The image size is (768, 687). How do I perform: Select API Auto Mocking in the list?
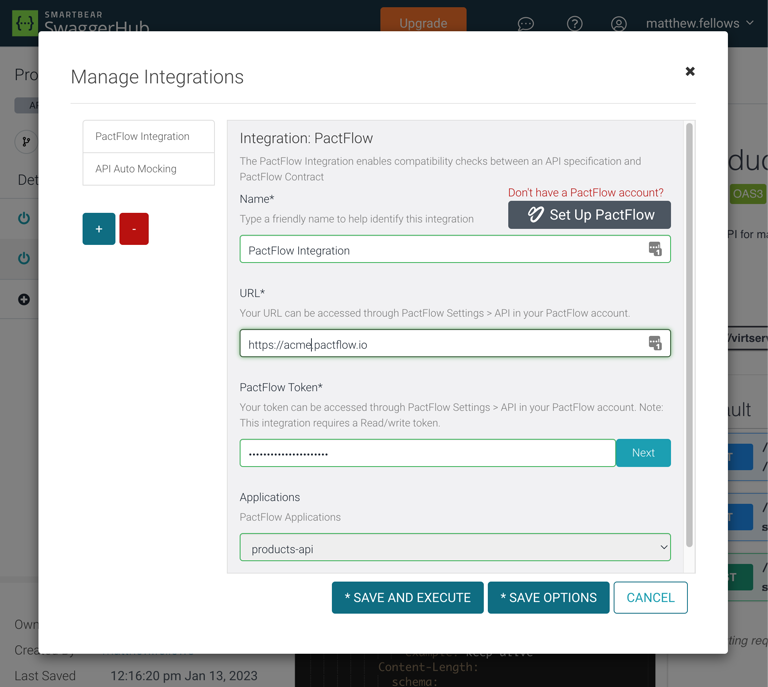[x=148, y=169]
